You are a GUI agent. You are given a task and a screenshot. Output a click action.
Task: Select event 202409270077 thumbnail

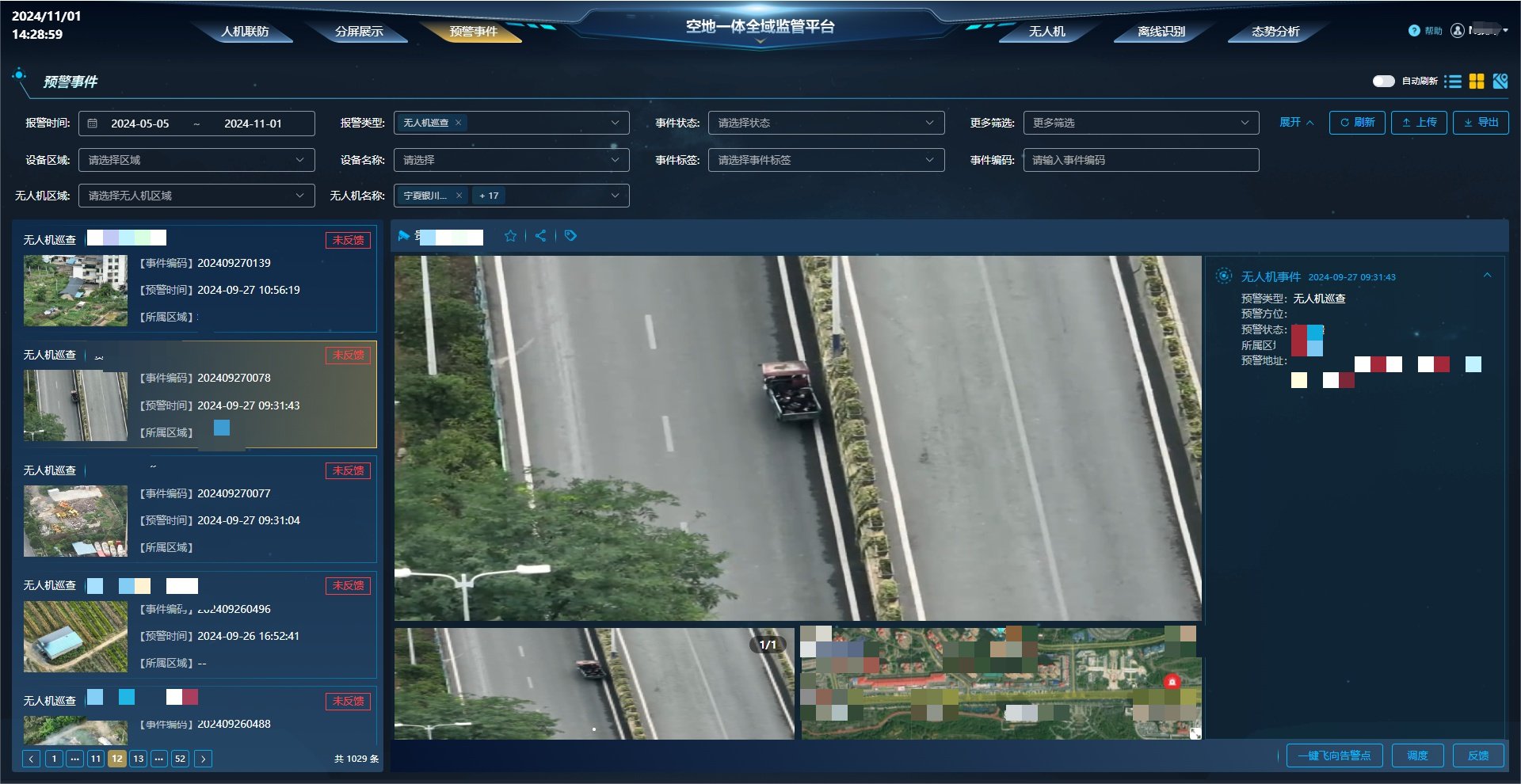[x=75, y=521]
